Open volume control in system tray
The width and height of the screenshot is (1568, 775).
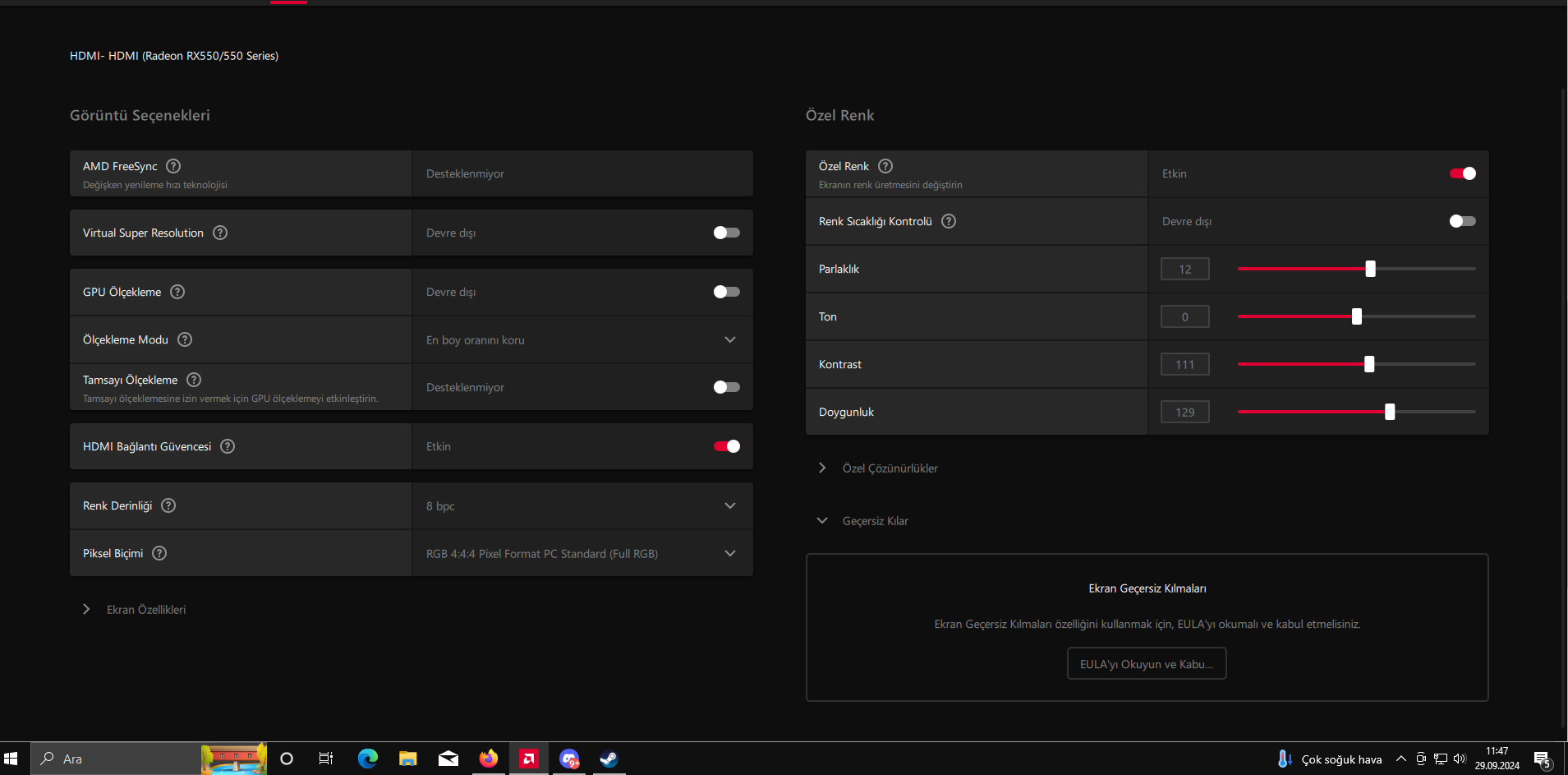point(1460,759)
